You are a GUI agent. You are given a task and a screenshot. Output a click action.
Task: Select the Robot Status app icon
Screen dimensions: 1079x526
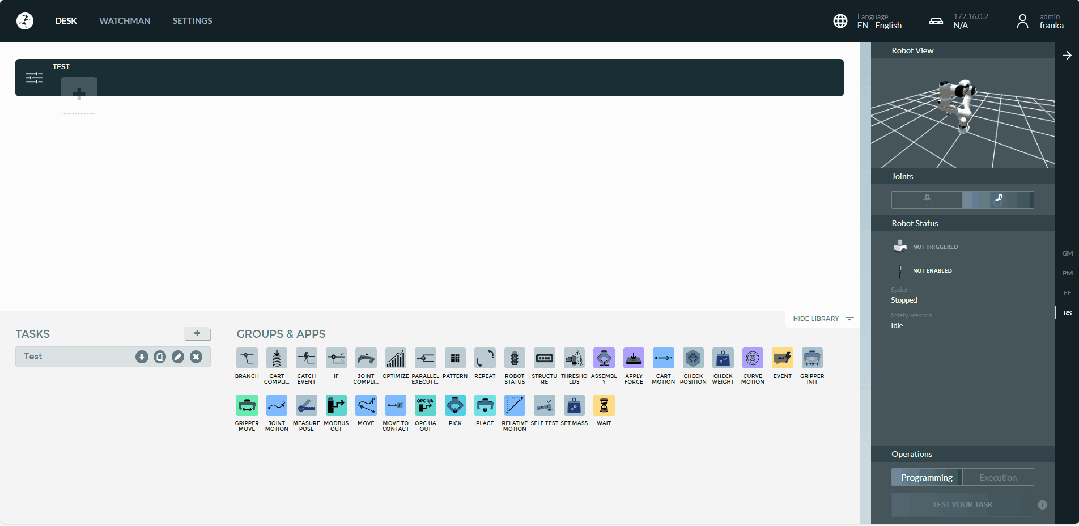point(515,358)
